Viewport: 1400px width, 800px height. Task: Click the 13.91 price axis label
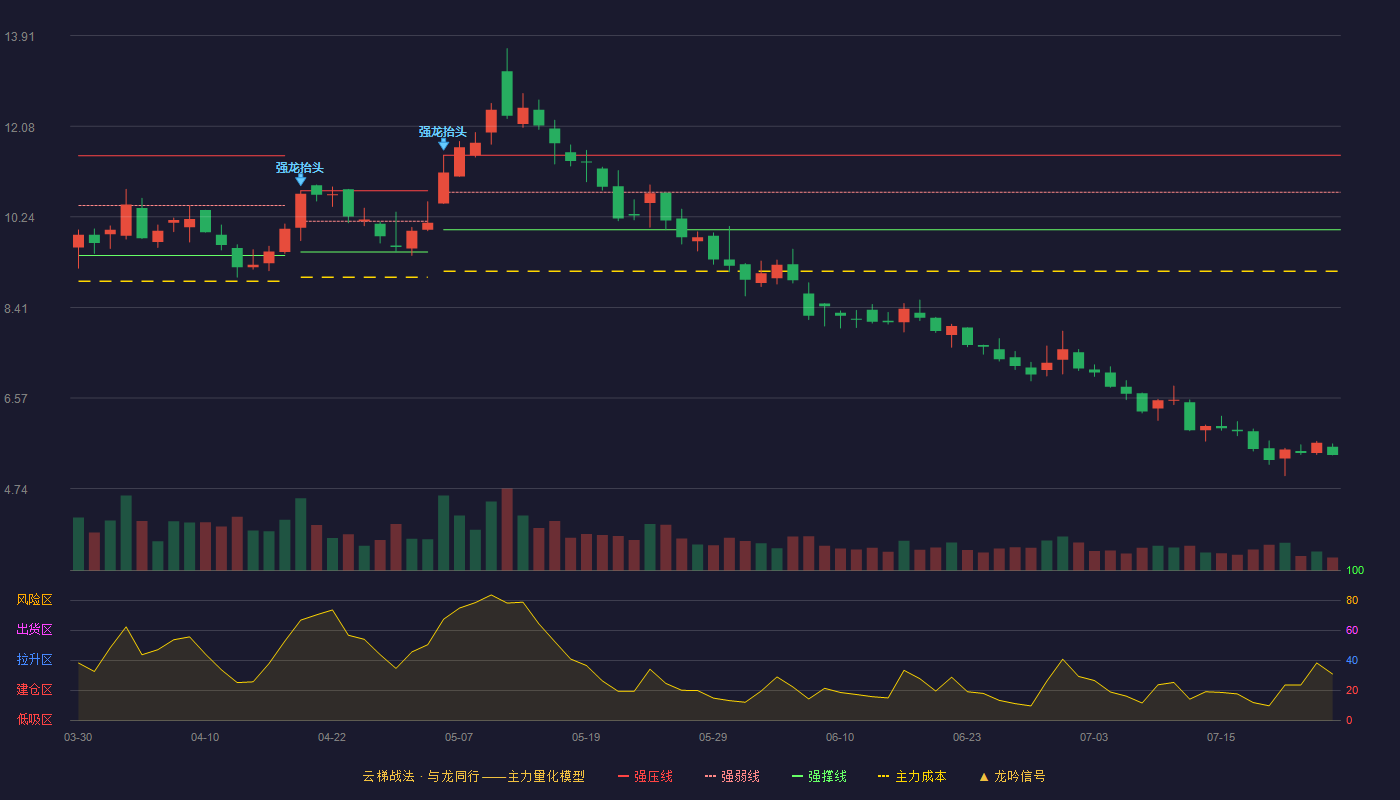(19, 37)
